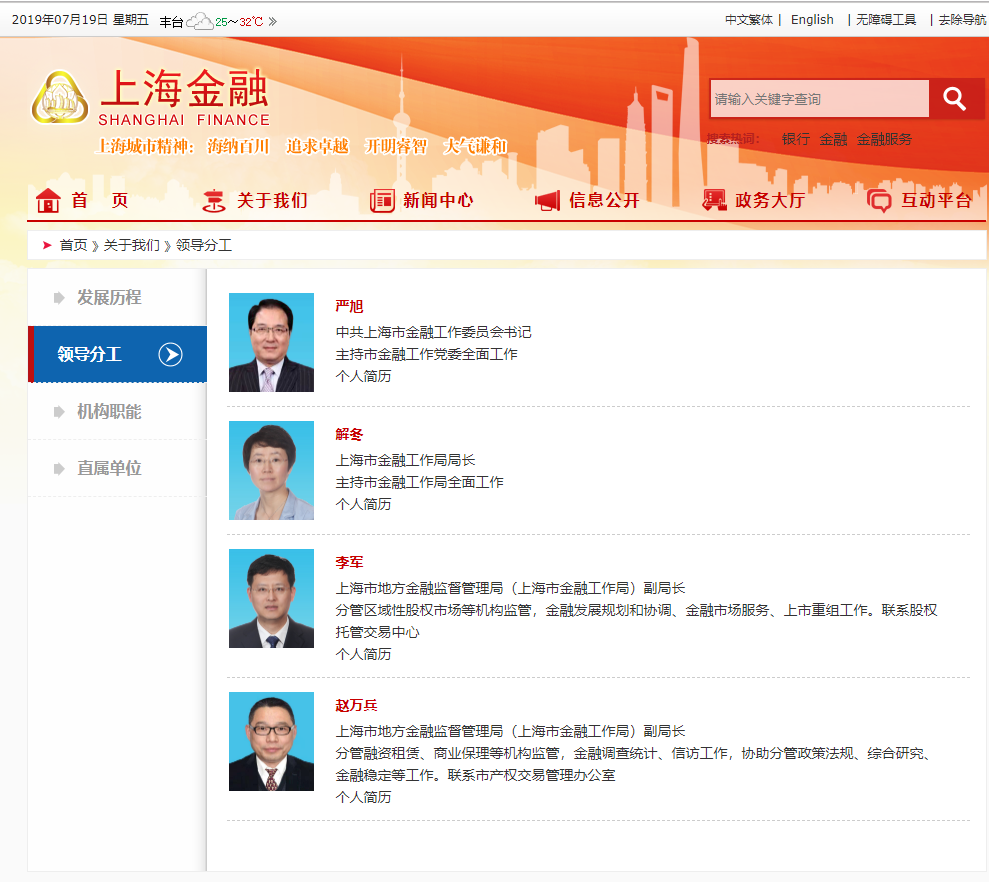Screen dimensions: 989x882
Task: Click the red arrow before 首页 breadcrumb
Action: pos(46,245)
